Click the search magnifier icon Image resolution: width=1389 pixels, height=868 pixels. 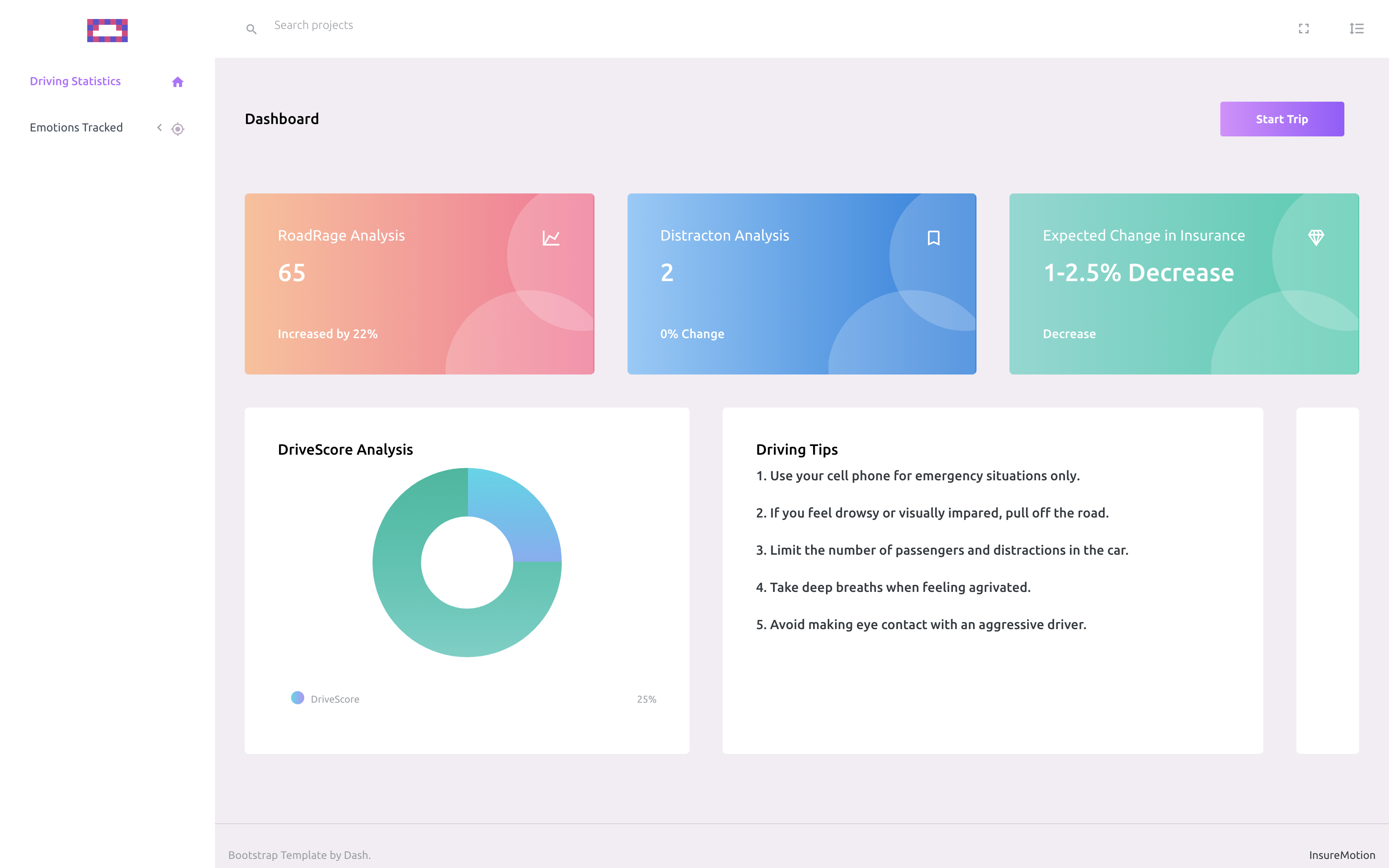click(251, 29)
